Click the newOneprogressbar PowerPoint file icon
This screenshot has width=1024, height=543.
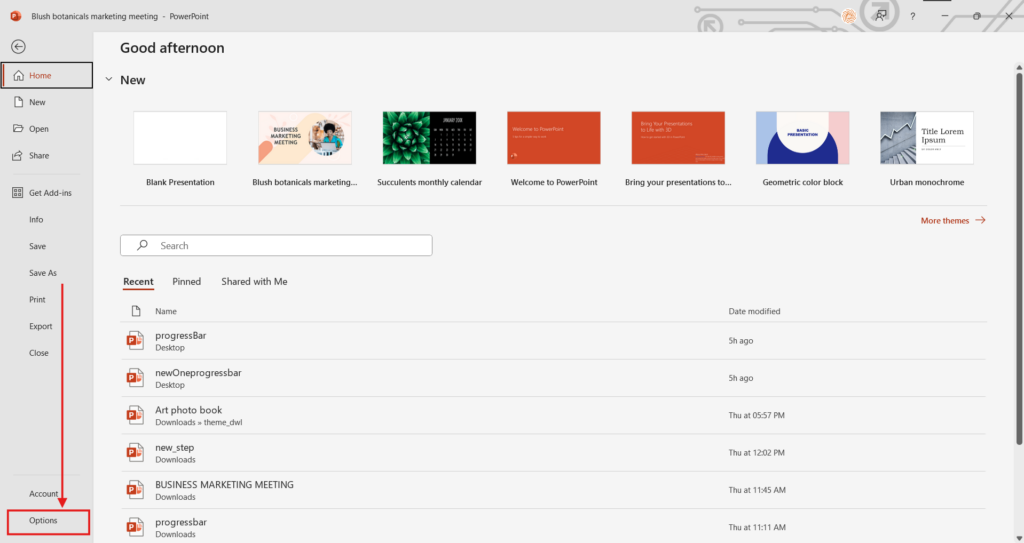[x=134, y=378]
